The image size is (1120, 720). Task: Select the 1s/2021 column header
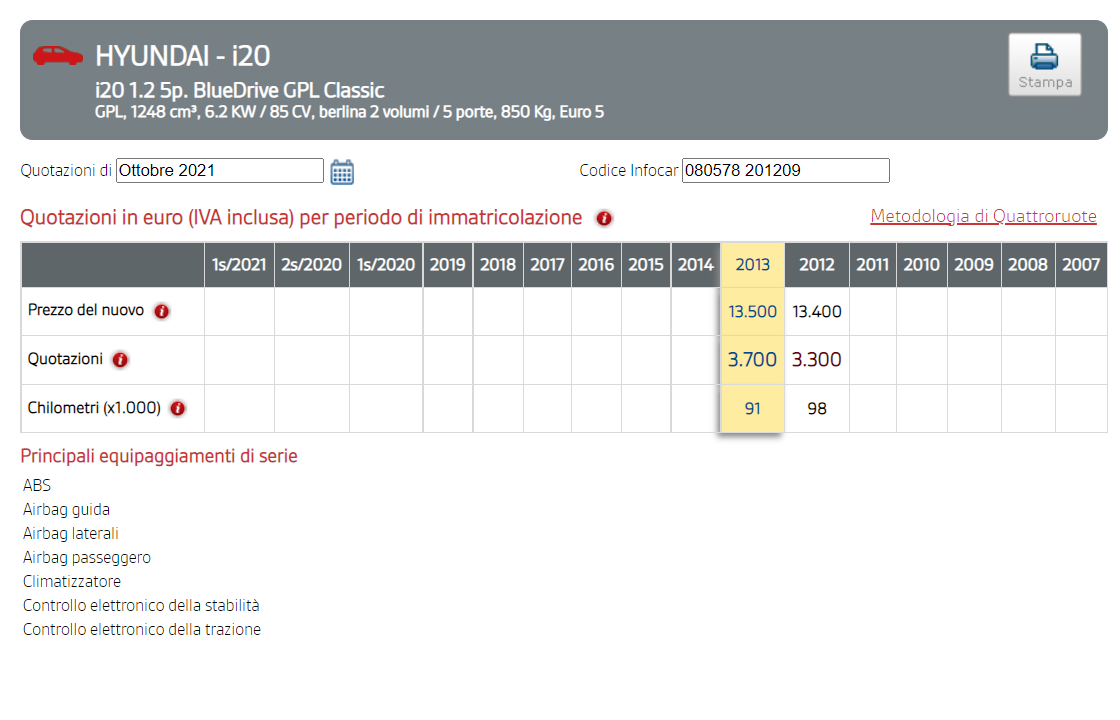[239, 265]
